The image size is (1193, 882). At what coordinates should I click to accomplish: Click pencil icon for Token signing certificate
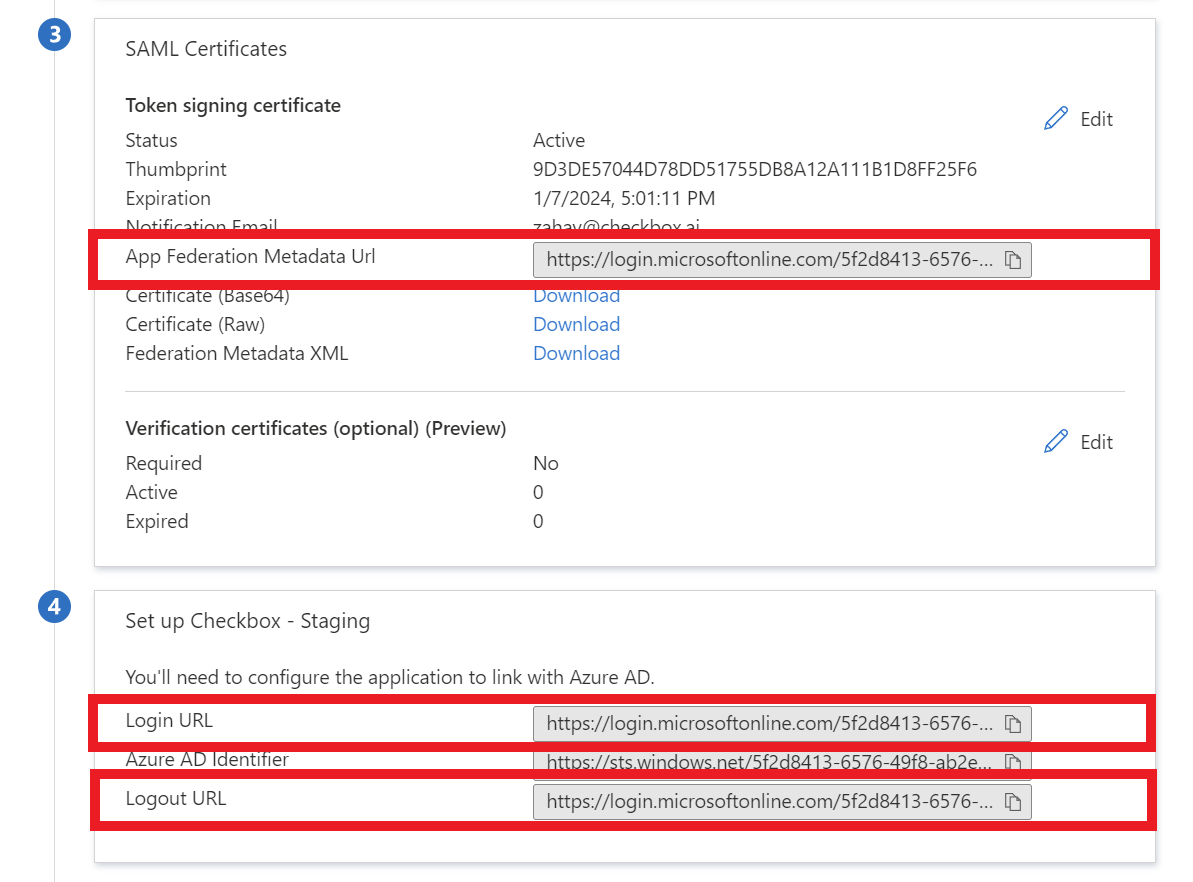tap(1056, 119)
